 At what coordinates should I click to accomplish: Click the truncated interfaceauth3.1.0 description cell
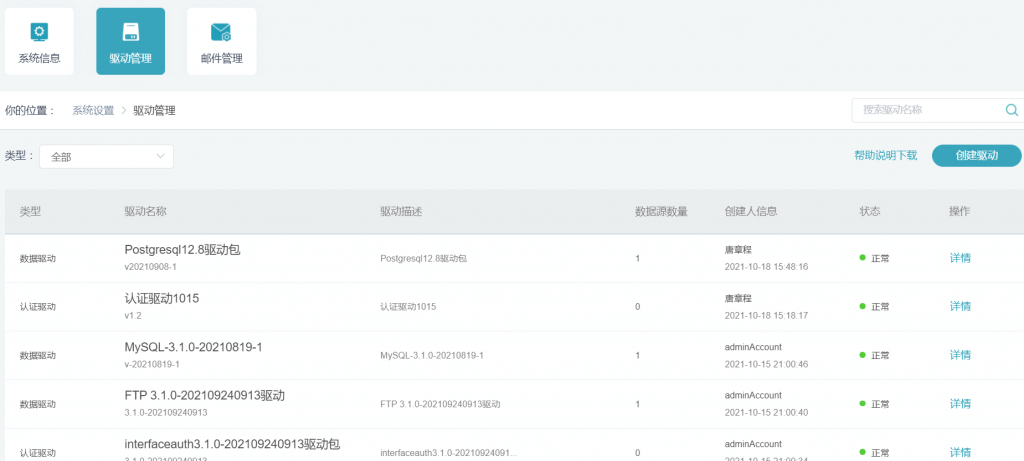[x=449, y=453]
